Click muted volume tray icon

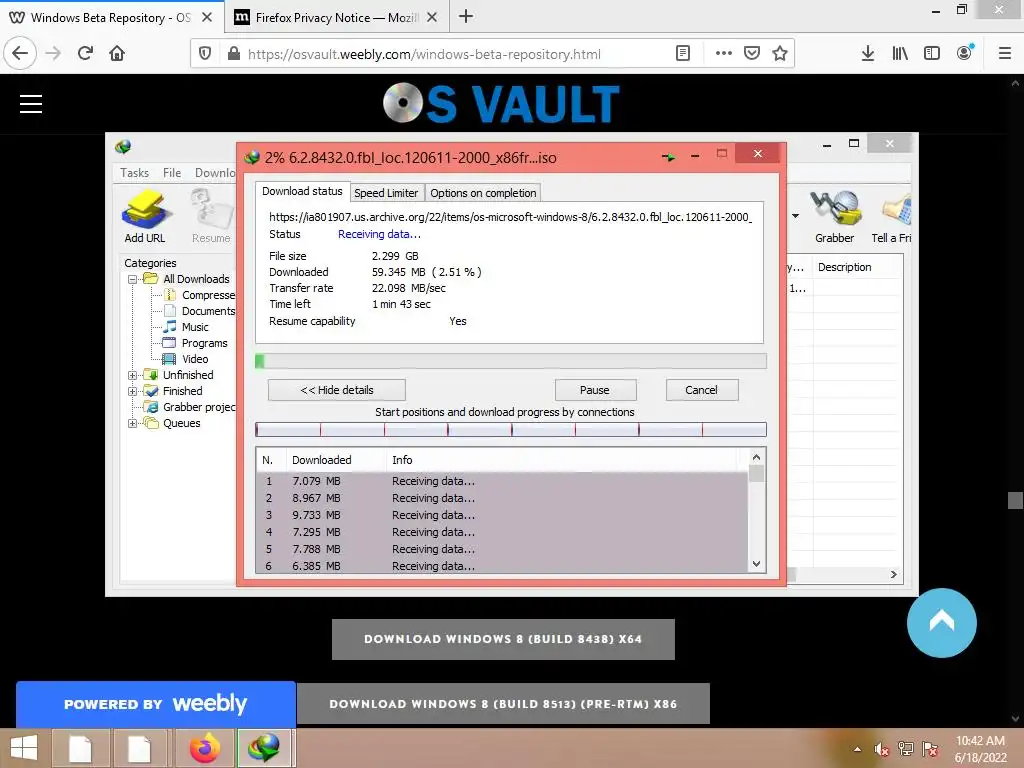[x=882, y=750]
